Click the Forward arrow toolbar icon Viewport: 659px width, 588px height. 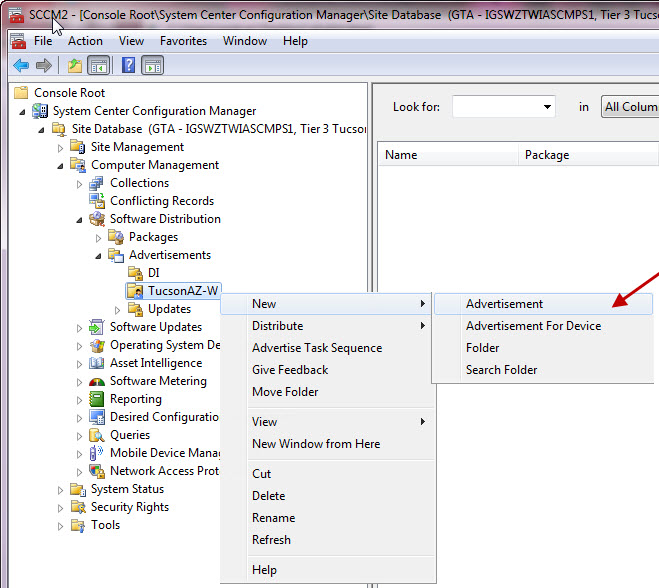pyautogui.click(x=44, y=66)
